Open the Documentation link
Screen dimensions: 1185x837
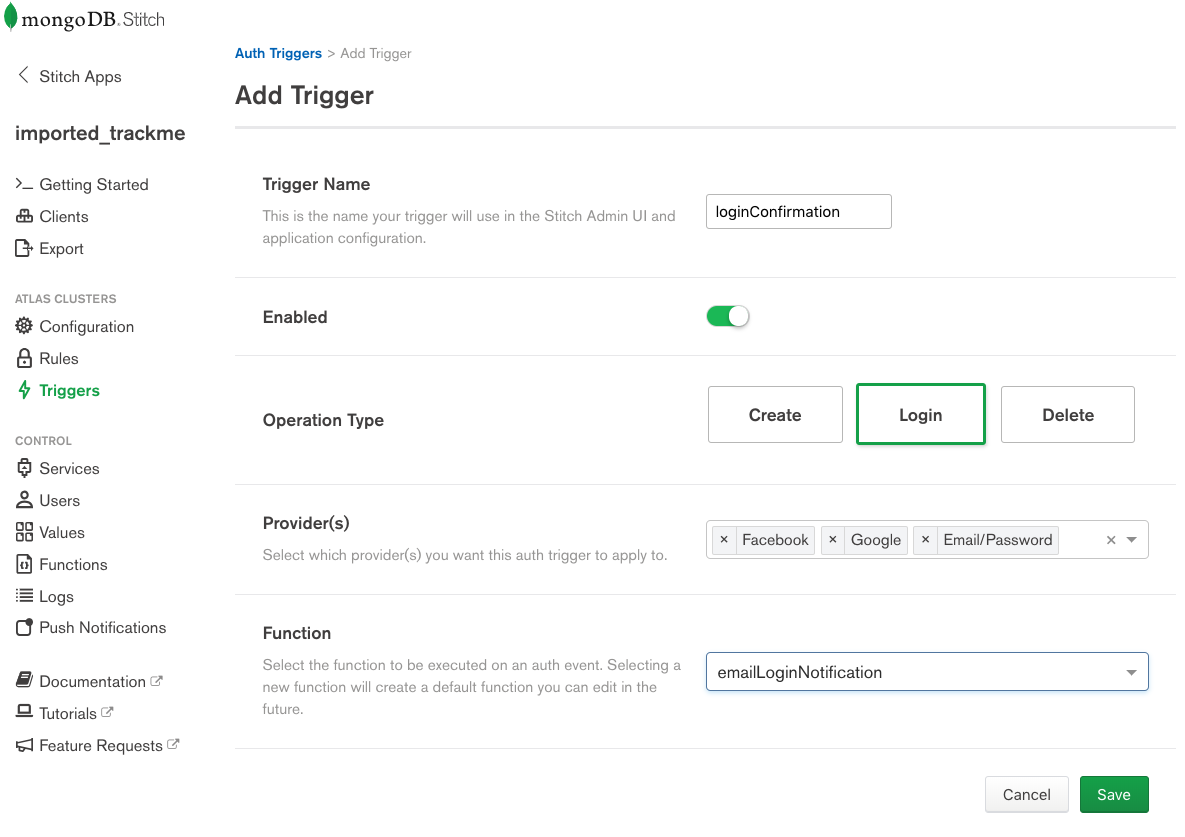(92, 681)
